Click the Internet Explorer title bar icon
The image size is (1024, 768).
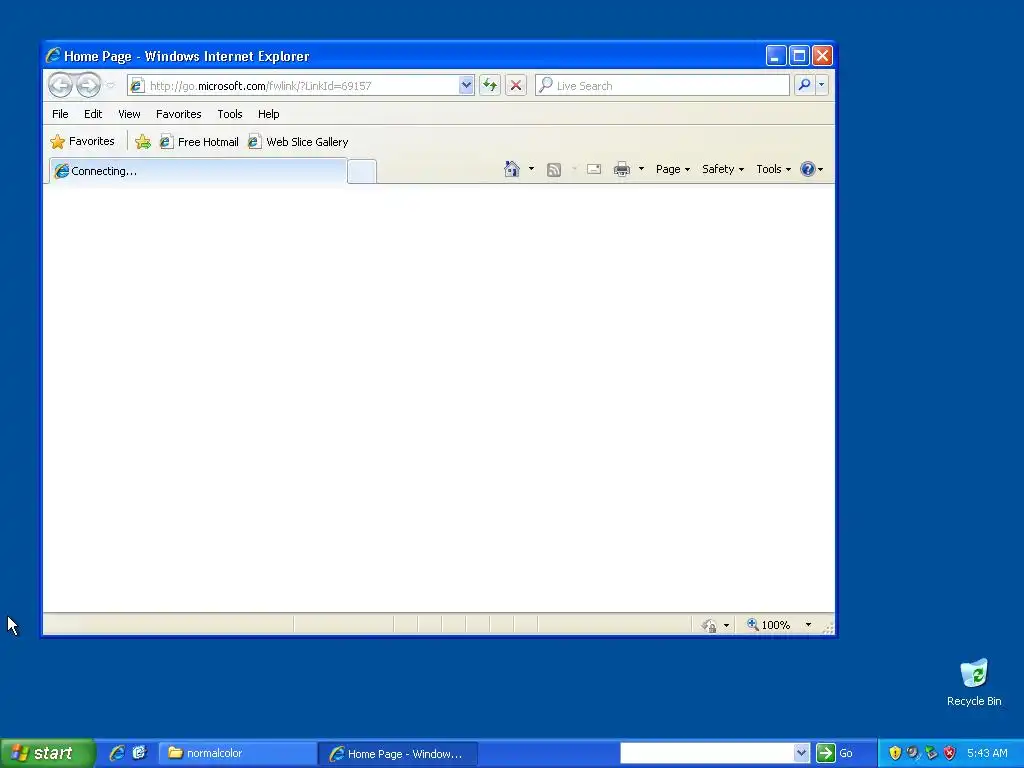[53, 56]
